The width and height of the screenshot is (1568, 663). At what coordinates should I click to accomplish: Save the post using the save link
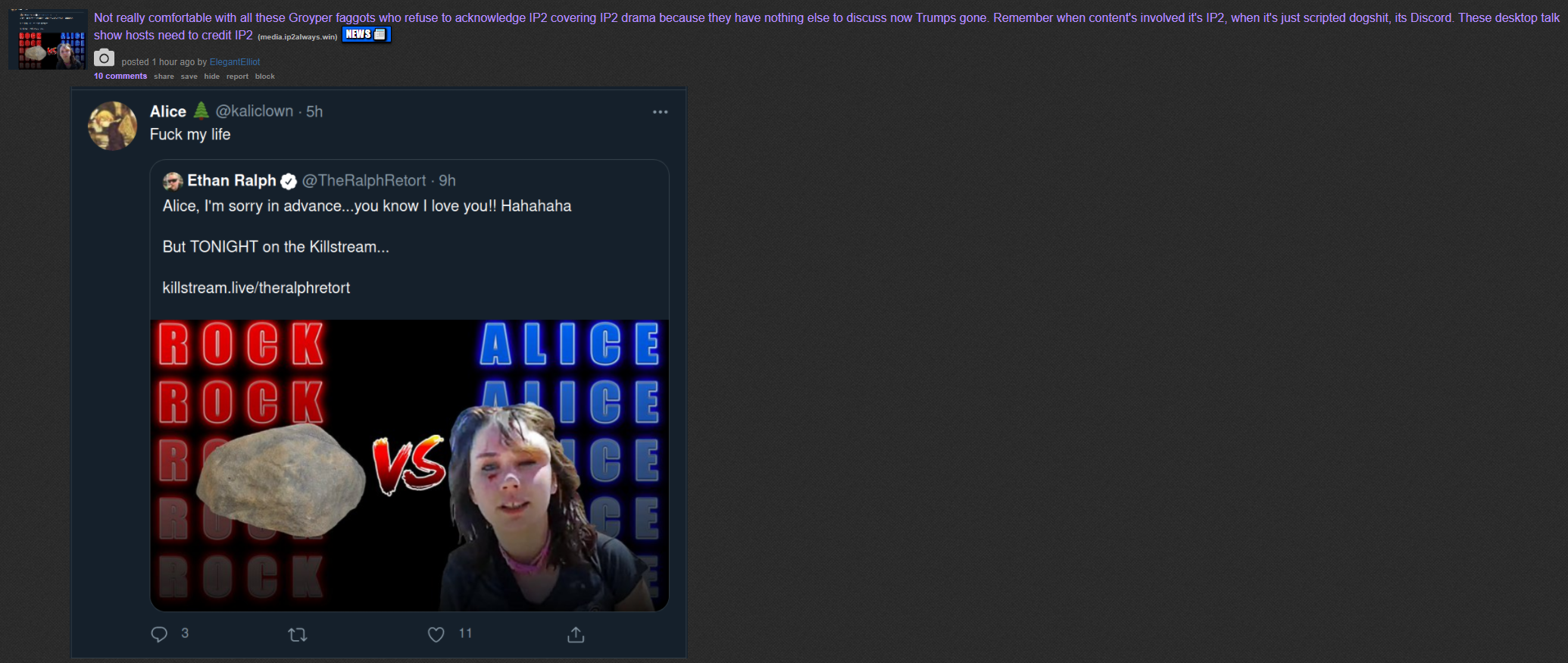coord(189,77)
